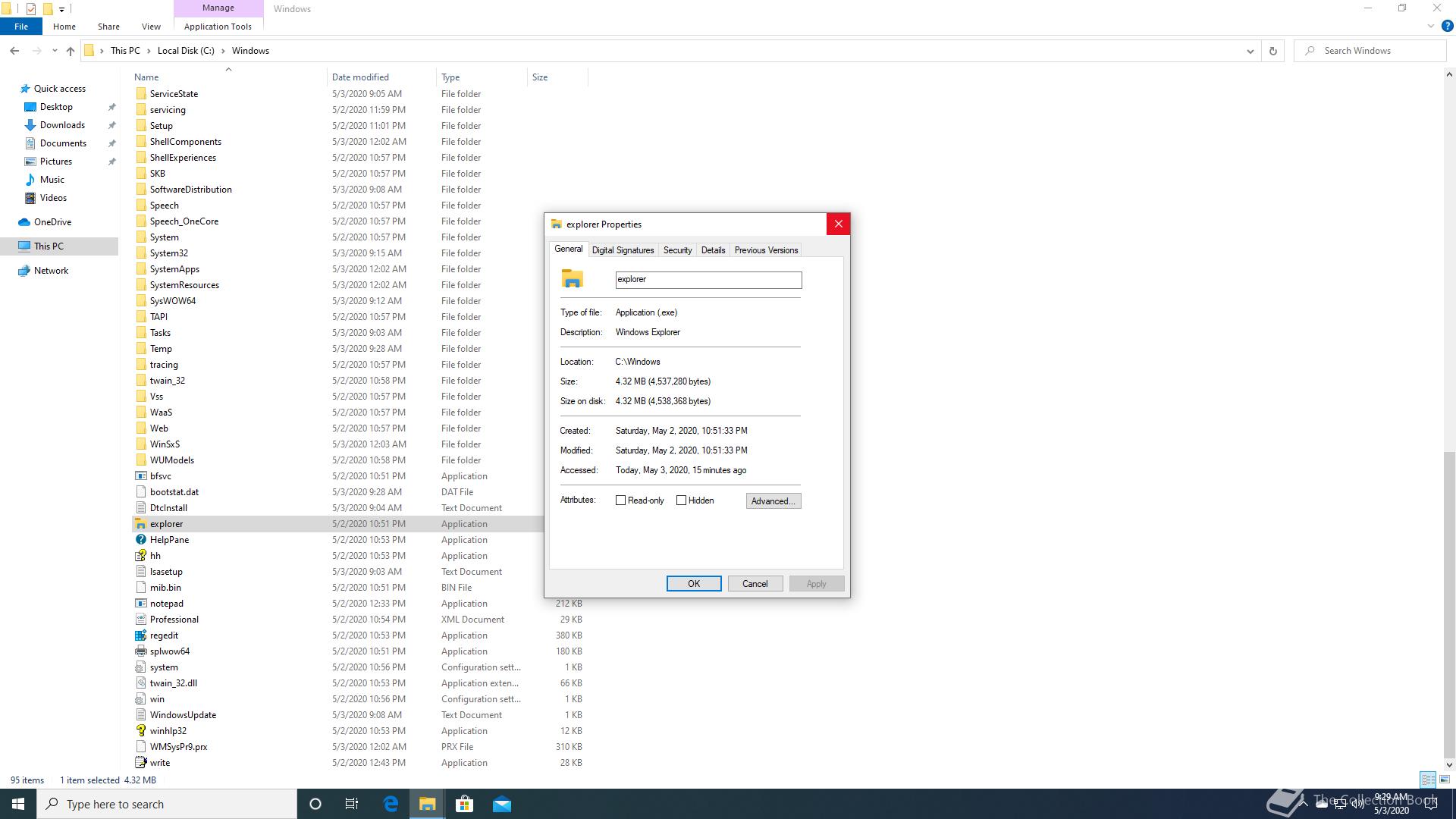Click the Back navigation arrow
The image size is (1456, 819).
point(14,51)
